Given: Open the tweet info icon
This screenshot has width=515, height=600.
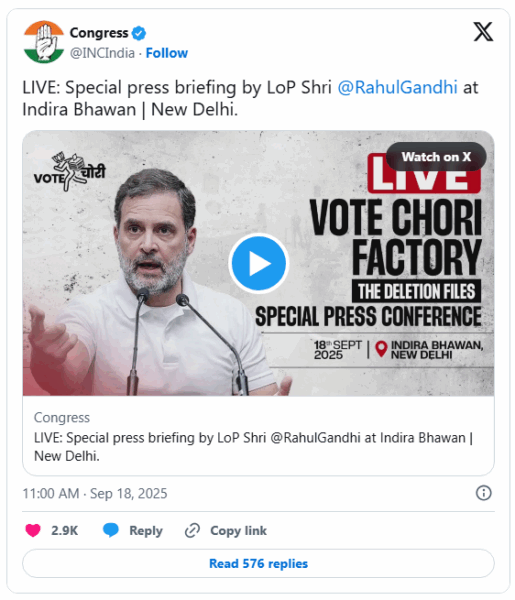Looking at the screenshot, I should click(483, 492).
